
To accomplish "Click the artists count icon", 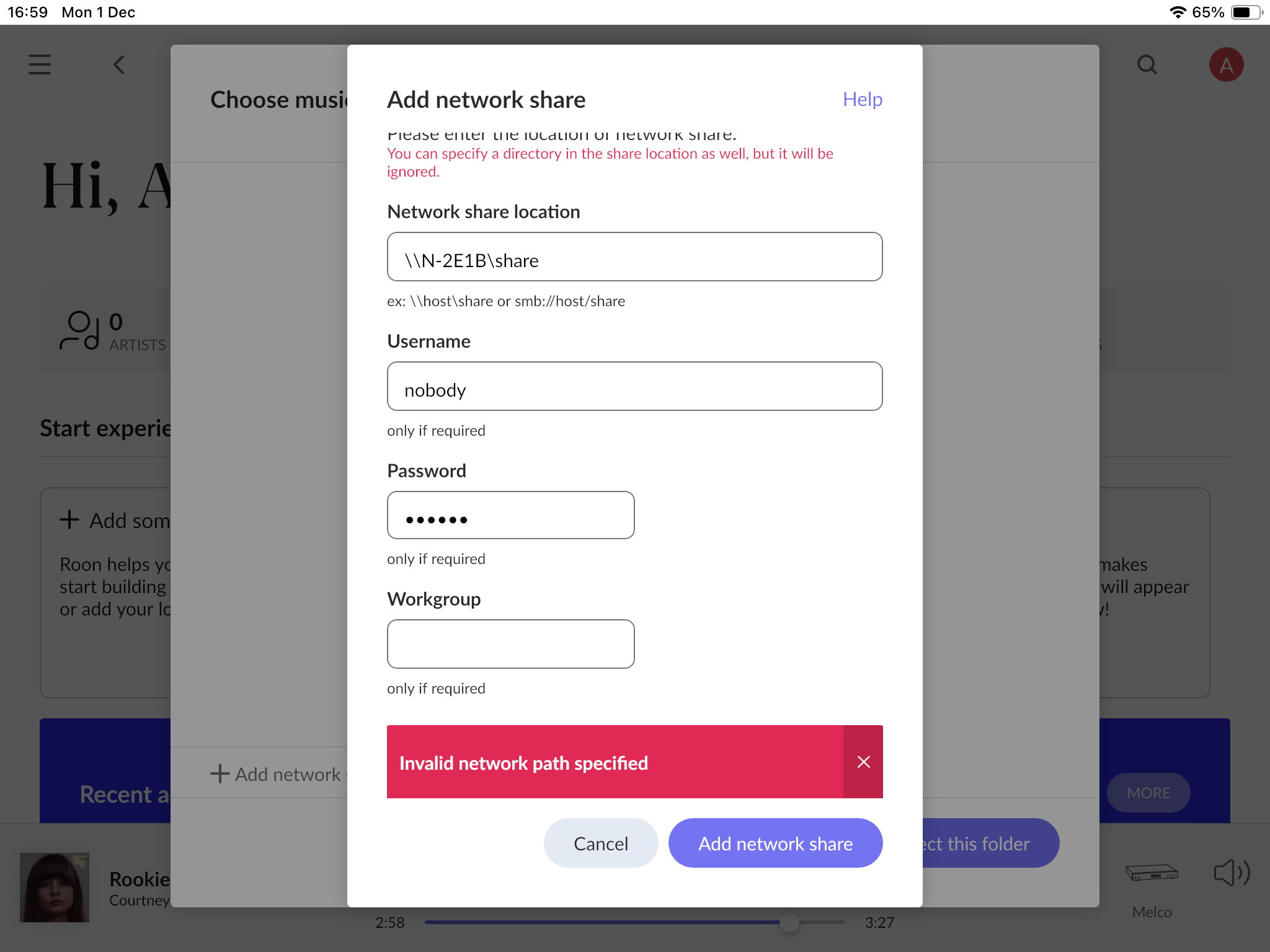I will click(x=80, y=330).
